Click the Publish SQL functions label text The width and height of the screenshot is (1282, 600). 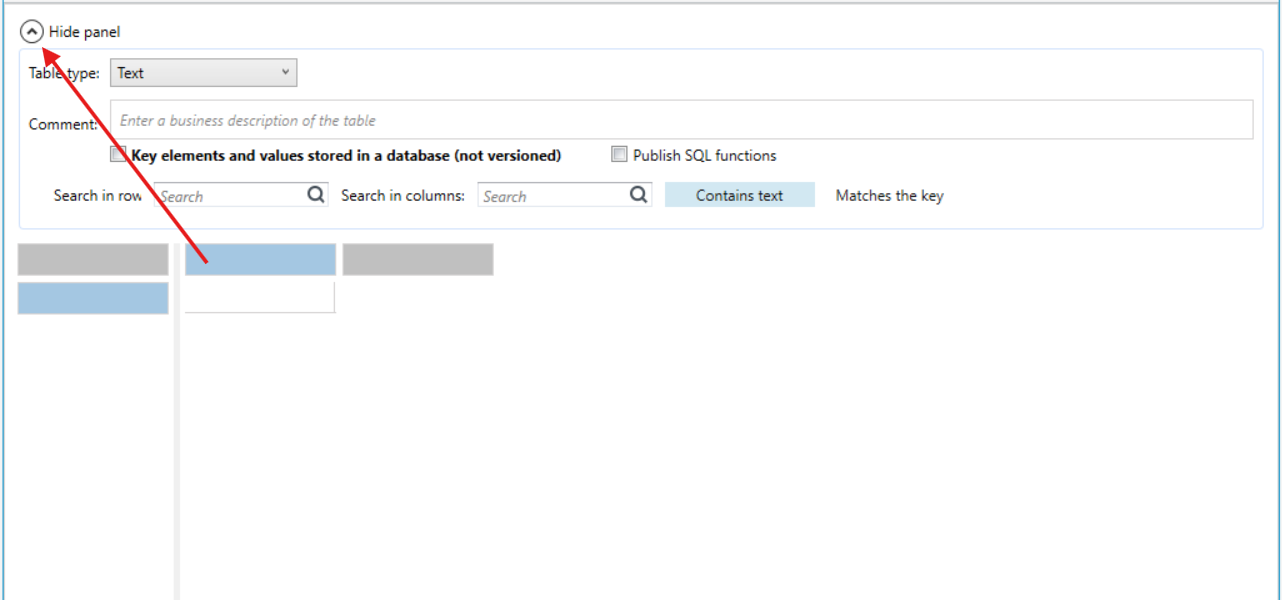point(705,155)
